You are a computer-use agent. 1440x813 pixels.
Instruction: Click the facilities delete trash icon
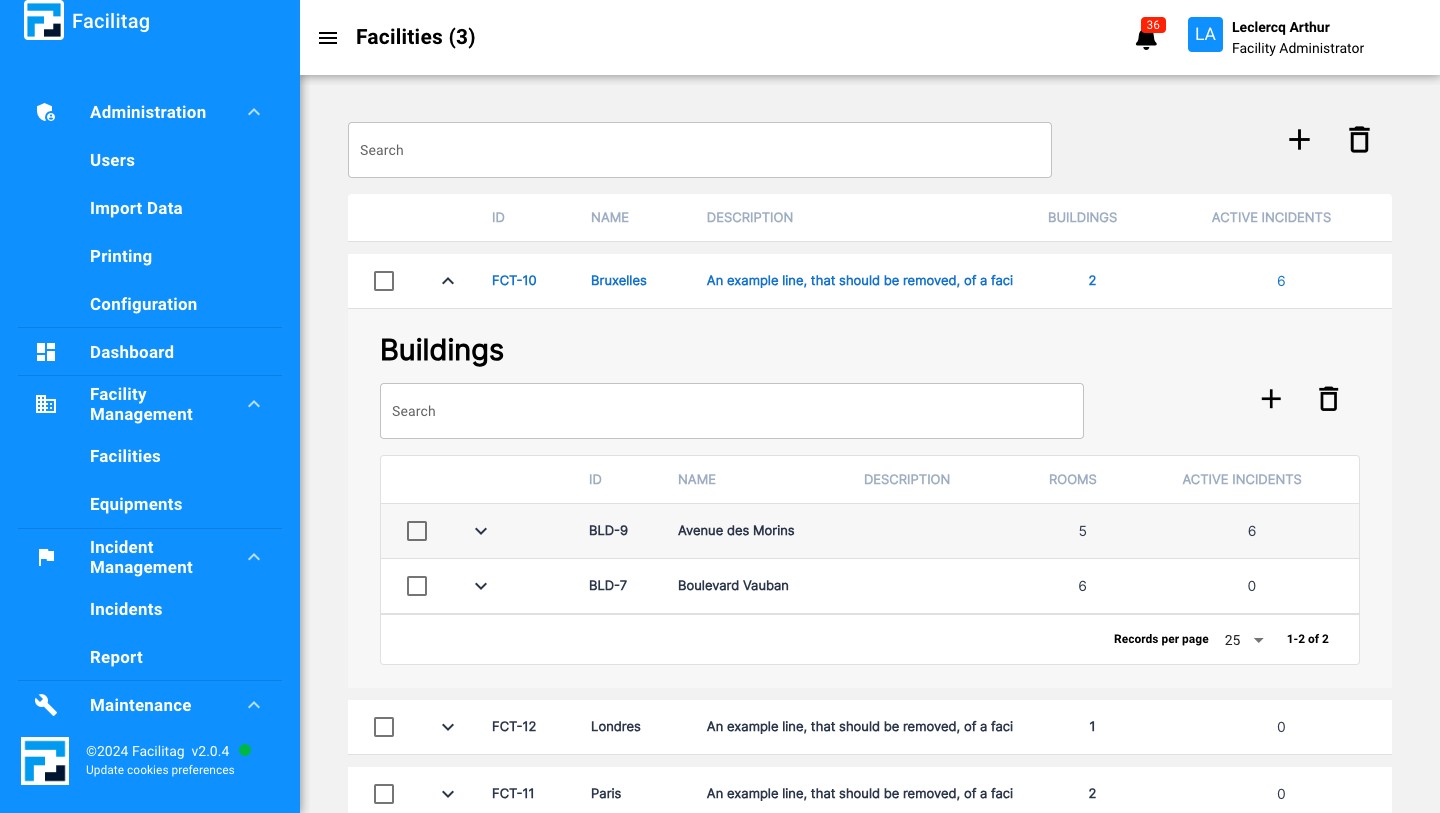[x=1358, y=140]
